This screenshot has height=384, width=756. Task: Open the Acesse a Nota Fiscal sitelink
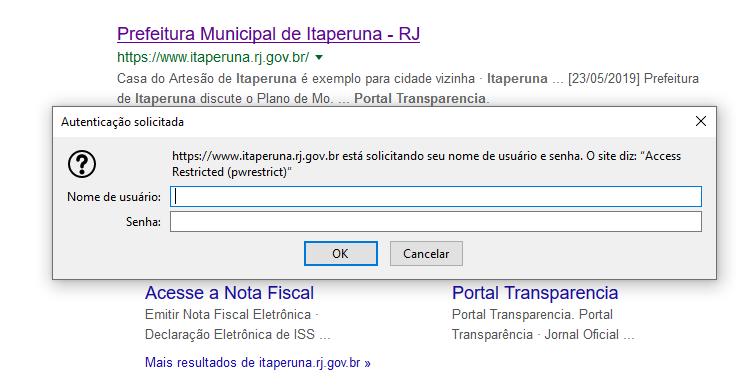click(230, 293)
